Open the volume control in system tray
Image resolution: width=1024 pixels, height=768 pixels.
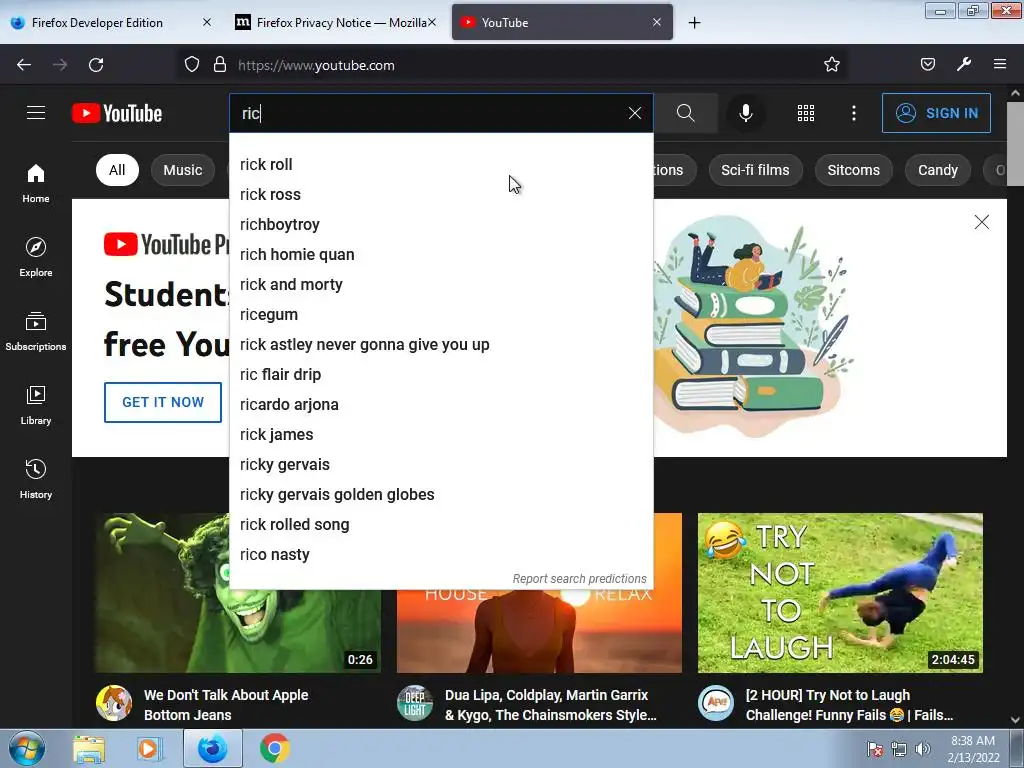(923, 749)
